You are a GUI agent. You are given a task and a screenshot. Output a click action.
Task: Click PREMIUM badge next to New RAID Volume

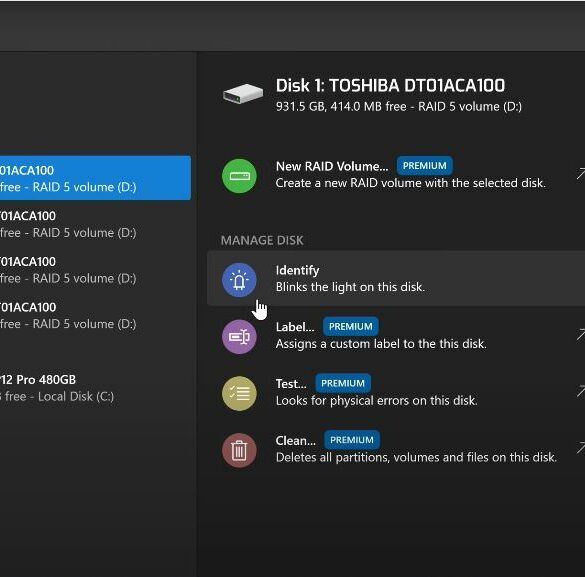pyautogui.click(x=425, y=166)
